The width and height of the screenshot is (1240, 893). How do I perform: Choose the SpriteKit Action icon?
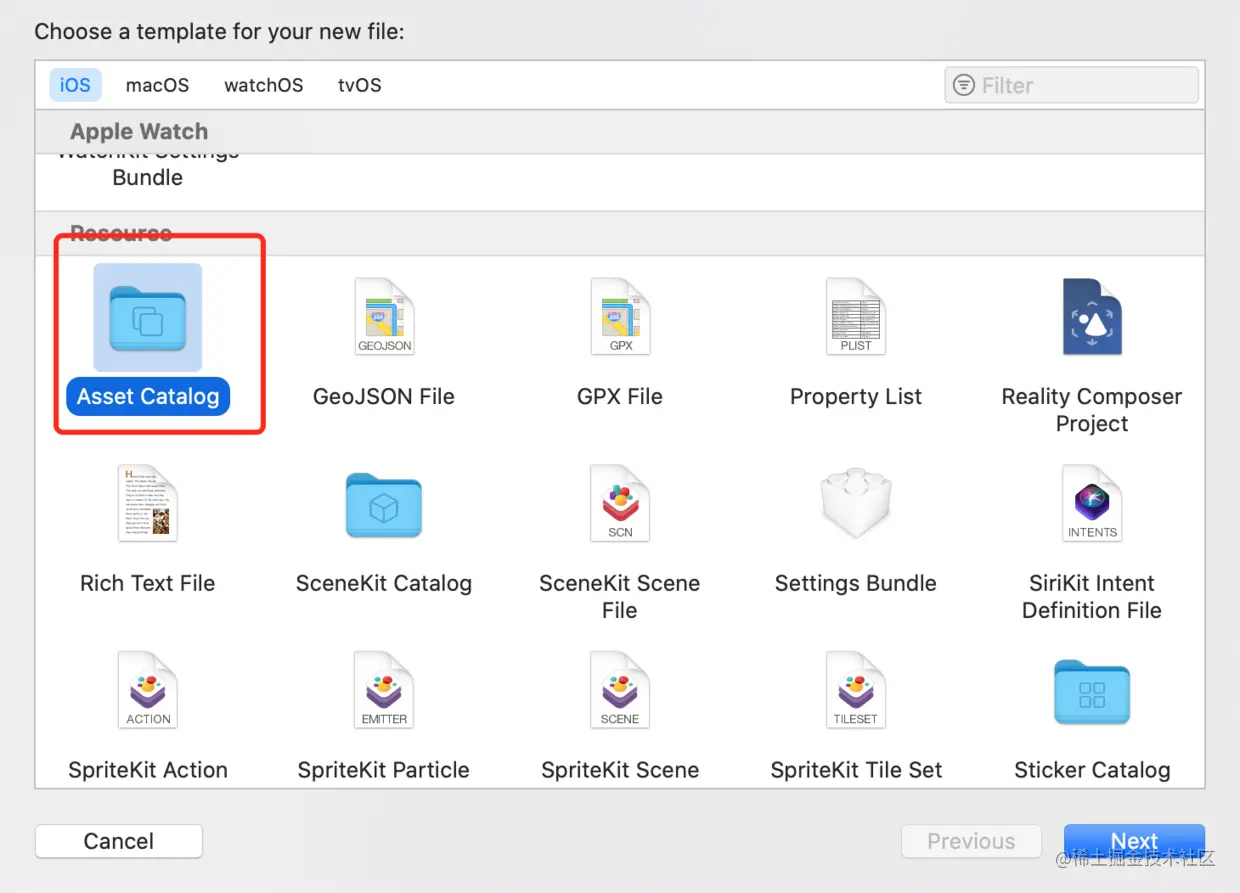pos(148,690)
